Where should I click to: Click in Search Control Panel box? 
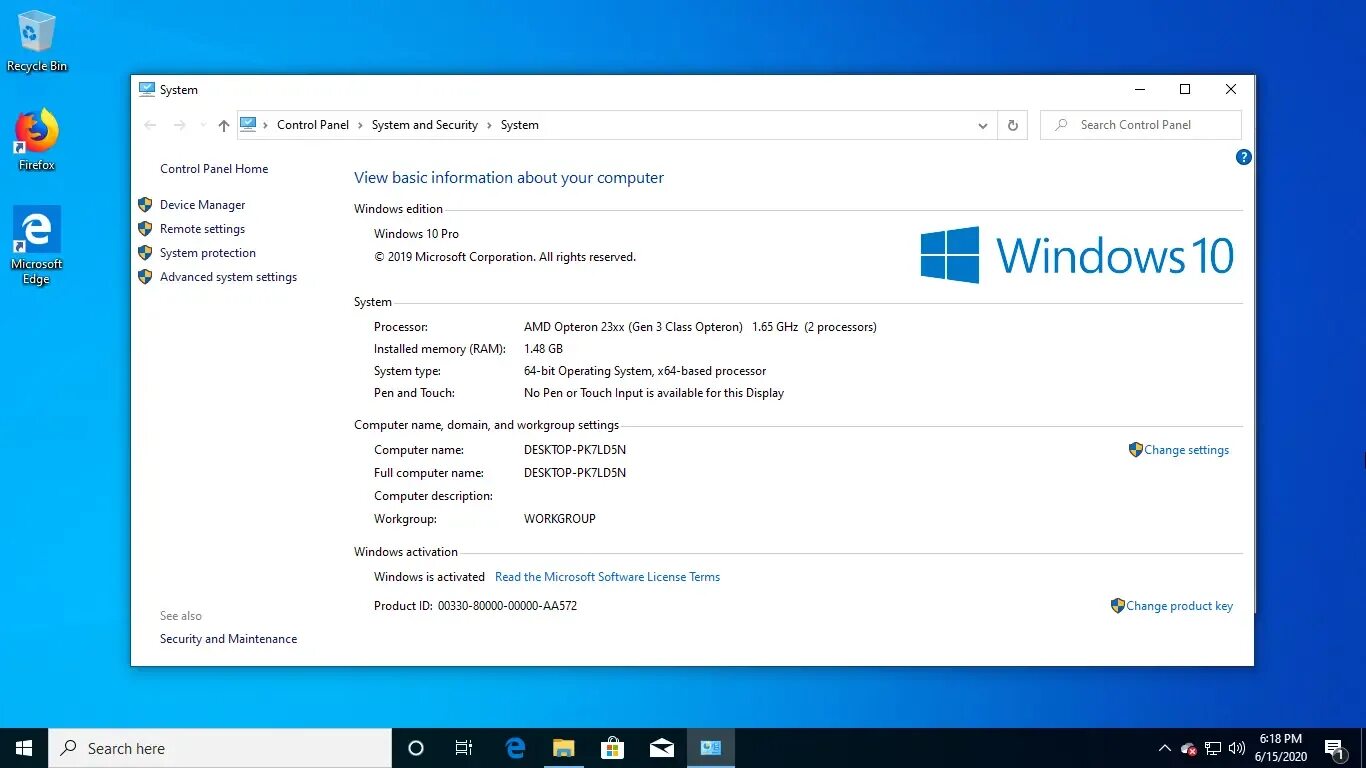(x=1141, y=125)
